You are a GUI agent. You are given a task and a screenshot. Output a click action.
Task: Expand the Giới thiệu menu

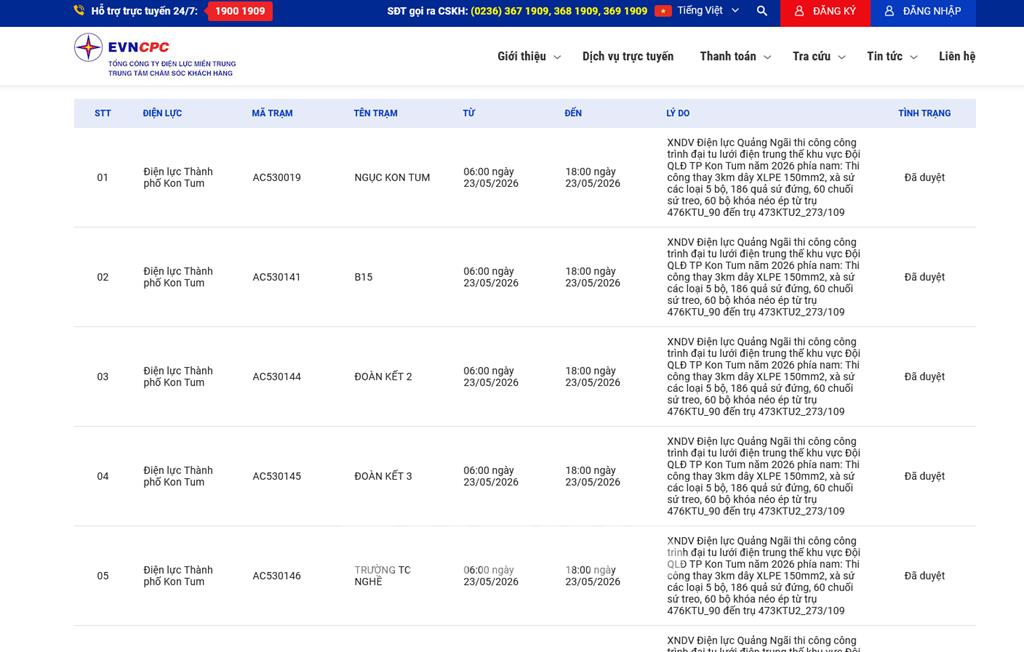(529, 56)
